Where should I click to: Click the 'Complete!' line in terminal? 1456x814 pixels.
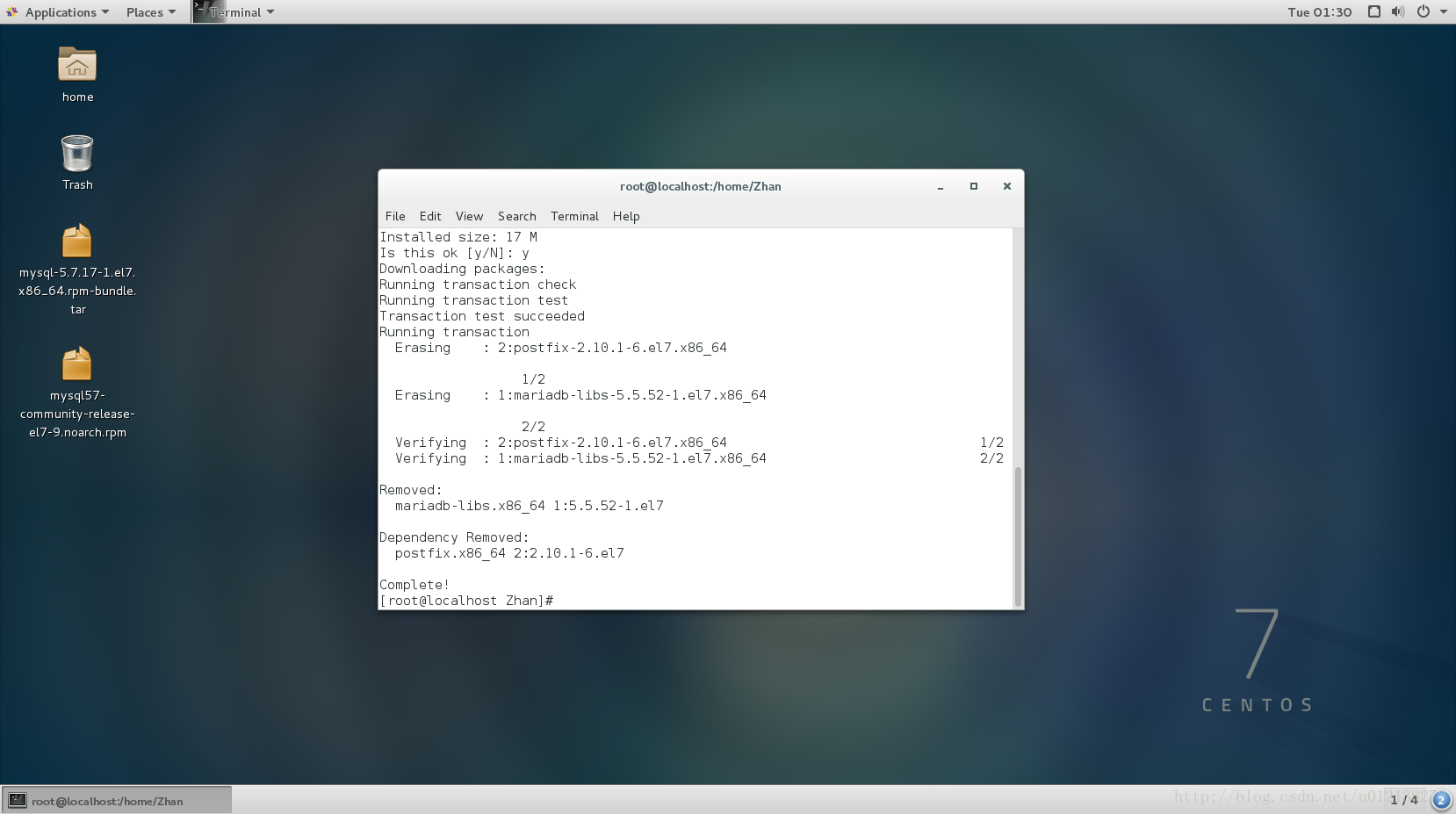tap(414, 585)
